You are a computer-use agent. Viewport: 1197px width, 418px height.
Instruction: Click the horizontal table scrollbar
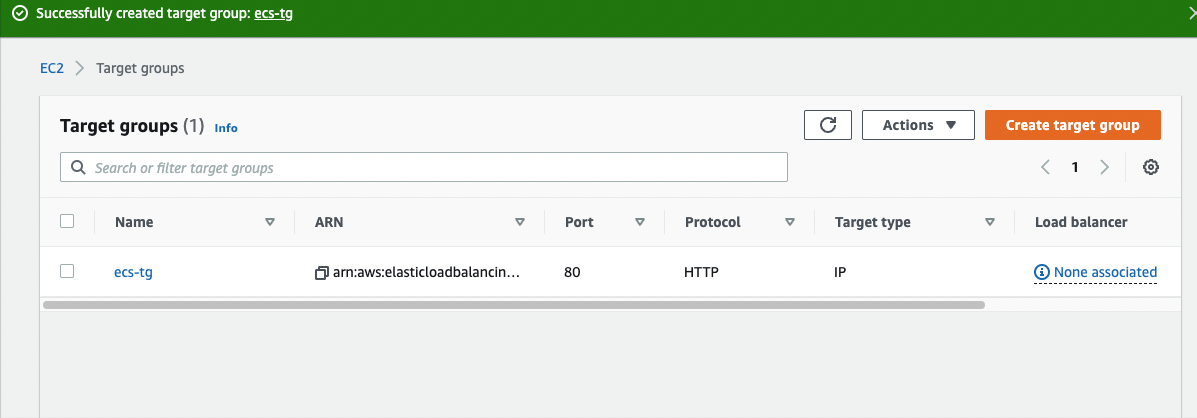pos(514,304)
